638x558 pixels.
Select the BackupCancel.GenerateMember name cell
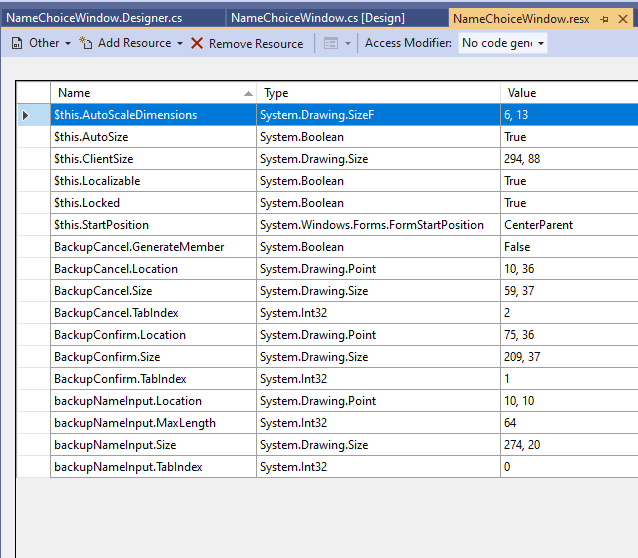click(x=153, y=247)
